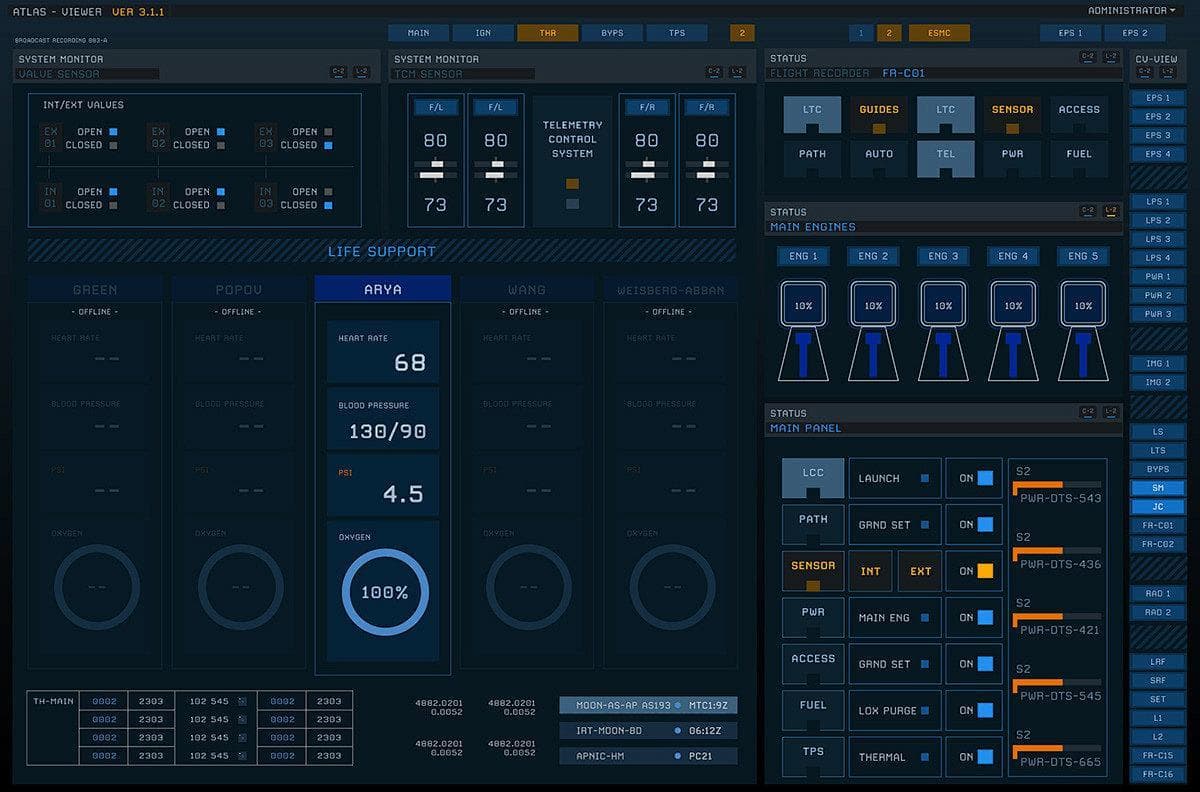Select the WEISBERG-ABBAN crew tab

pos(669,289)
